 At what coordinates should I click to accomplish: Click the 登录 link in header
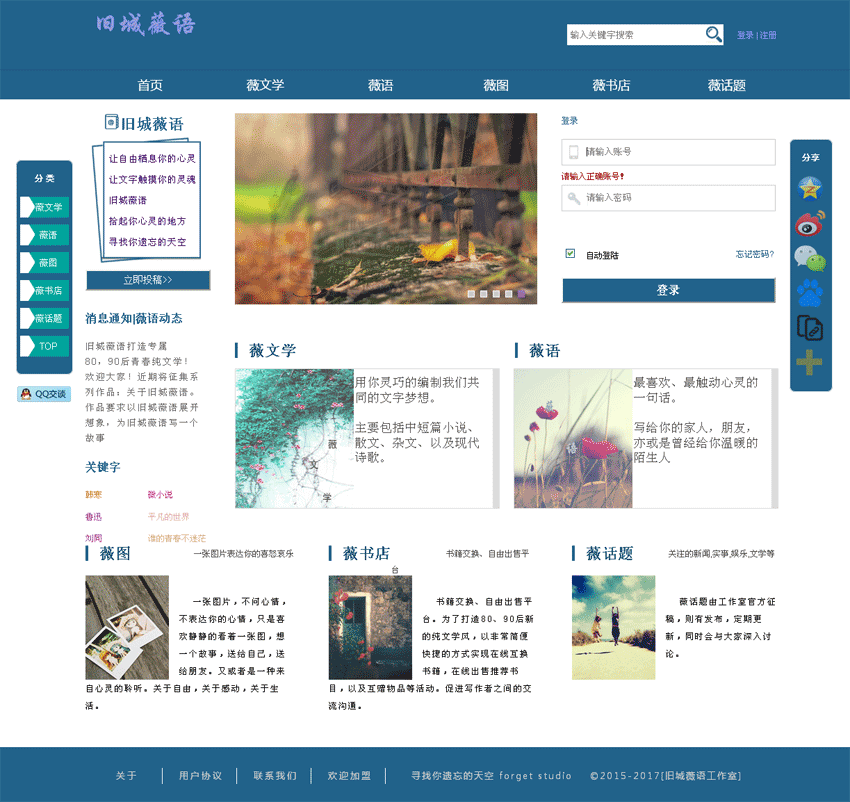tap(745, 35)
